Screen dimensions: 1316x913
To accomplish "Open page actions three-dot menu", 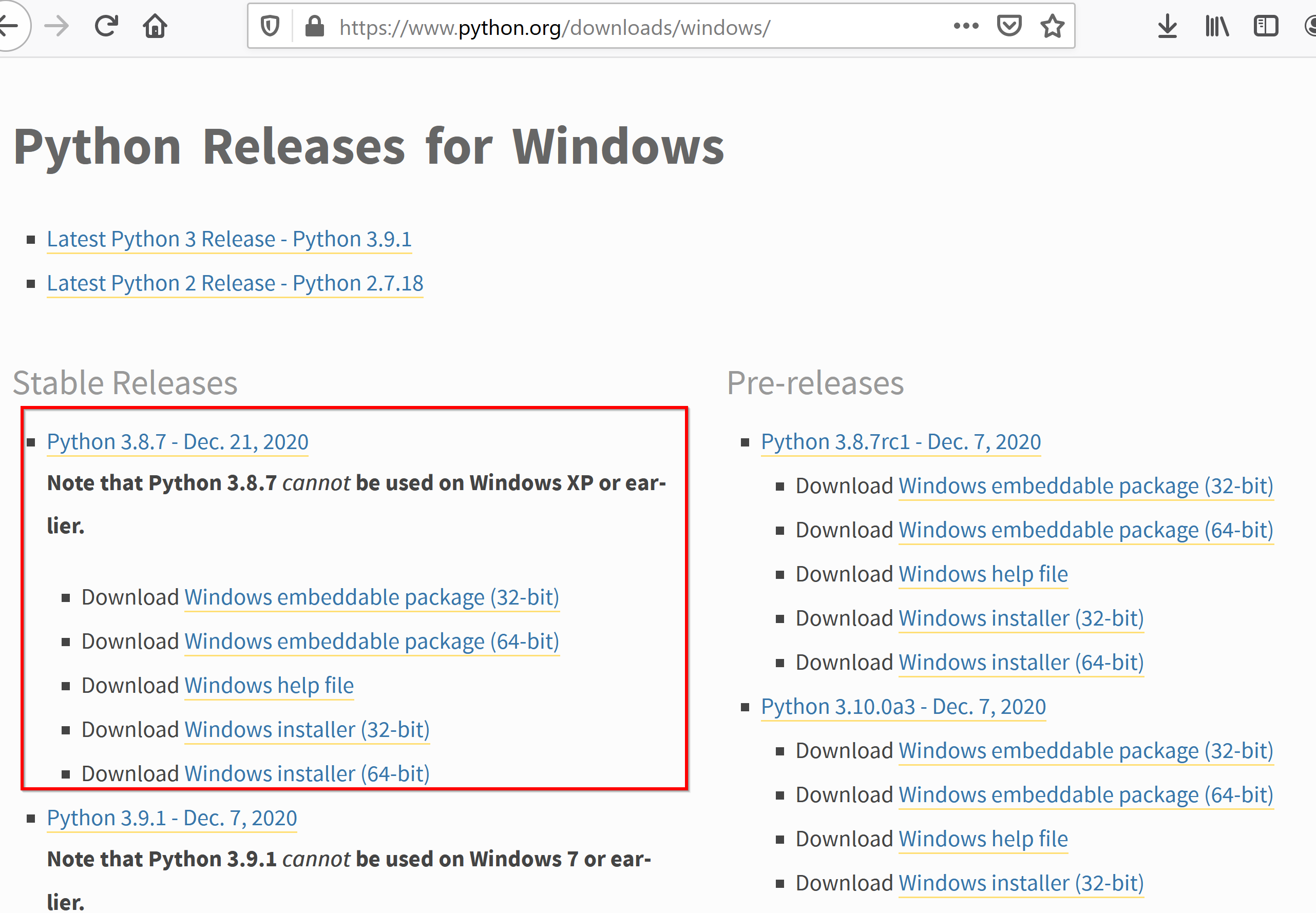I will click(966, 26).
